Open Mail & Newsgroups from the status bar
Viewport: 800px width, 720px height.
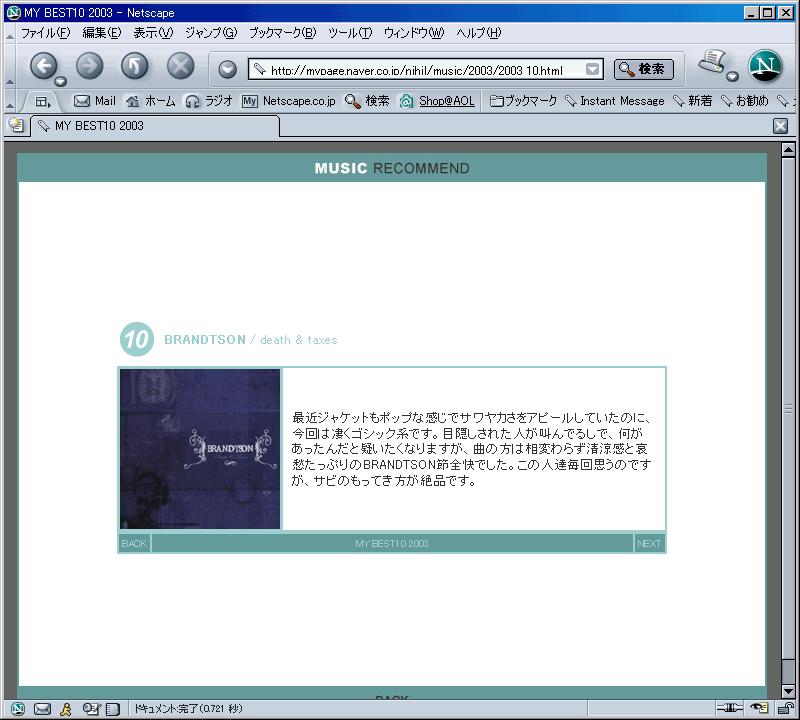pyautogui.click(x=42, y=709)
